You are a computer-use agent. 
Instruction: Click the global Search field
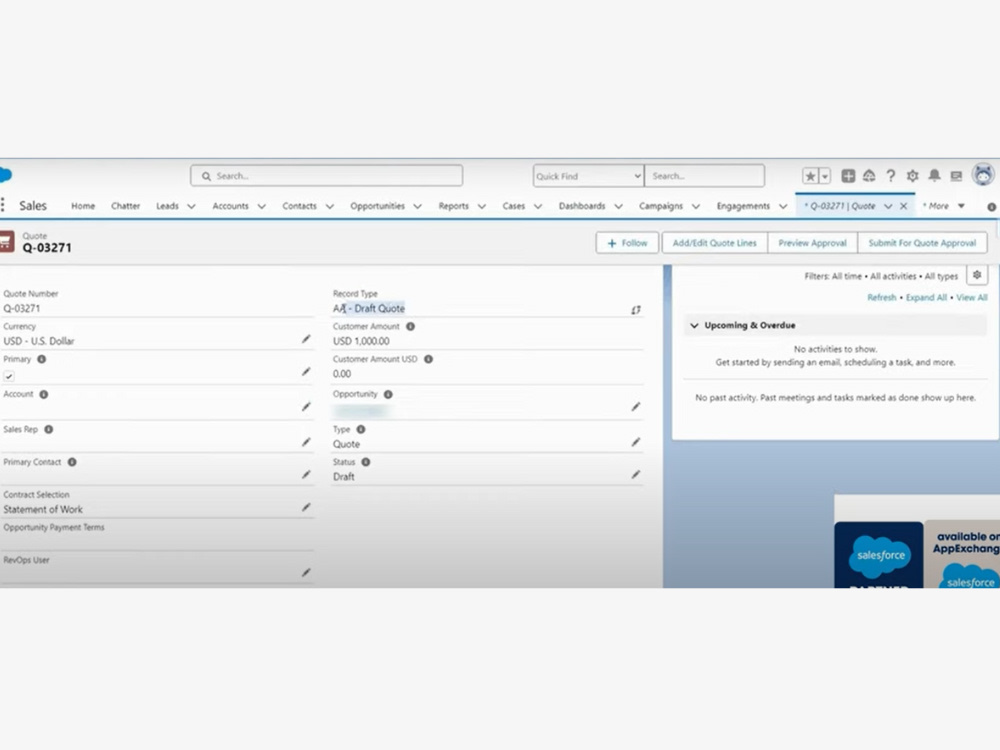point(327,175)
